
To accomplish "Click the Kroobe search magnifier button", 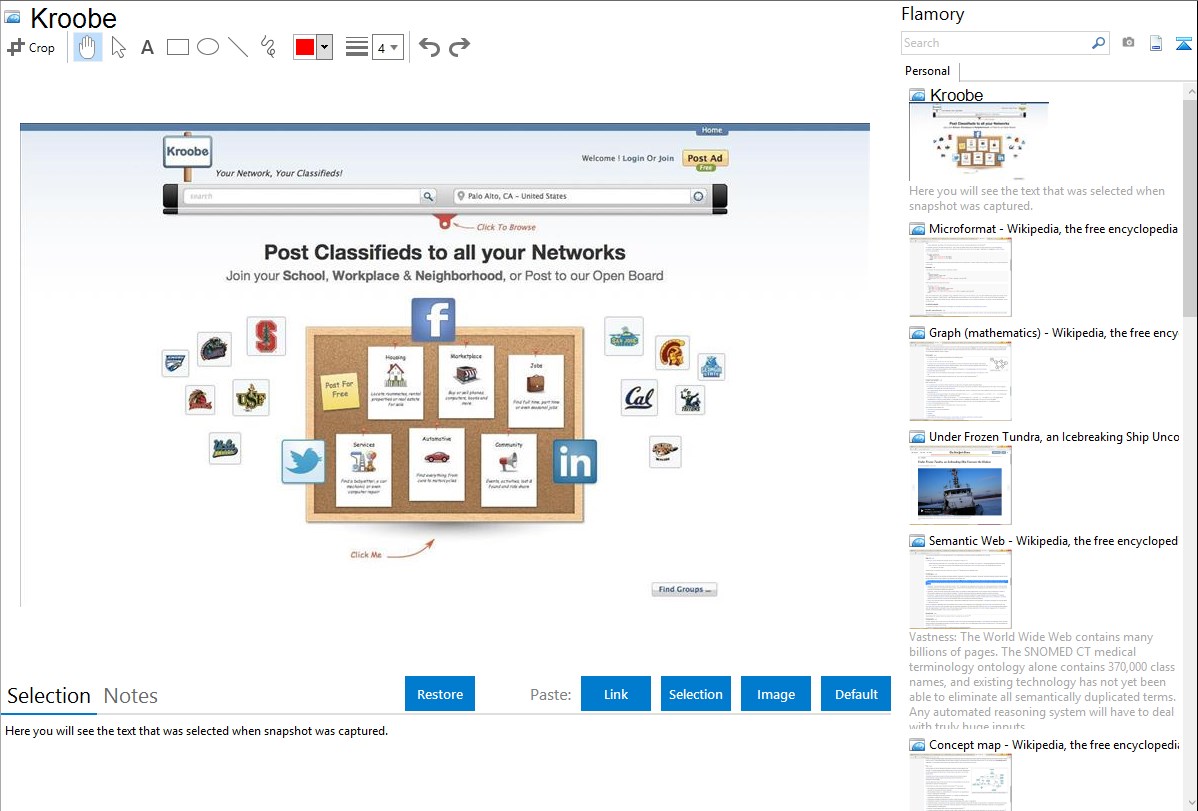I will coord(429,196).
